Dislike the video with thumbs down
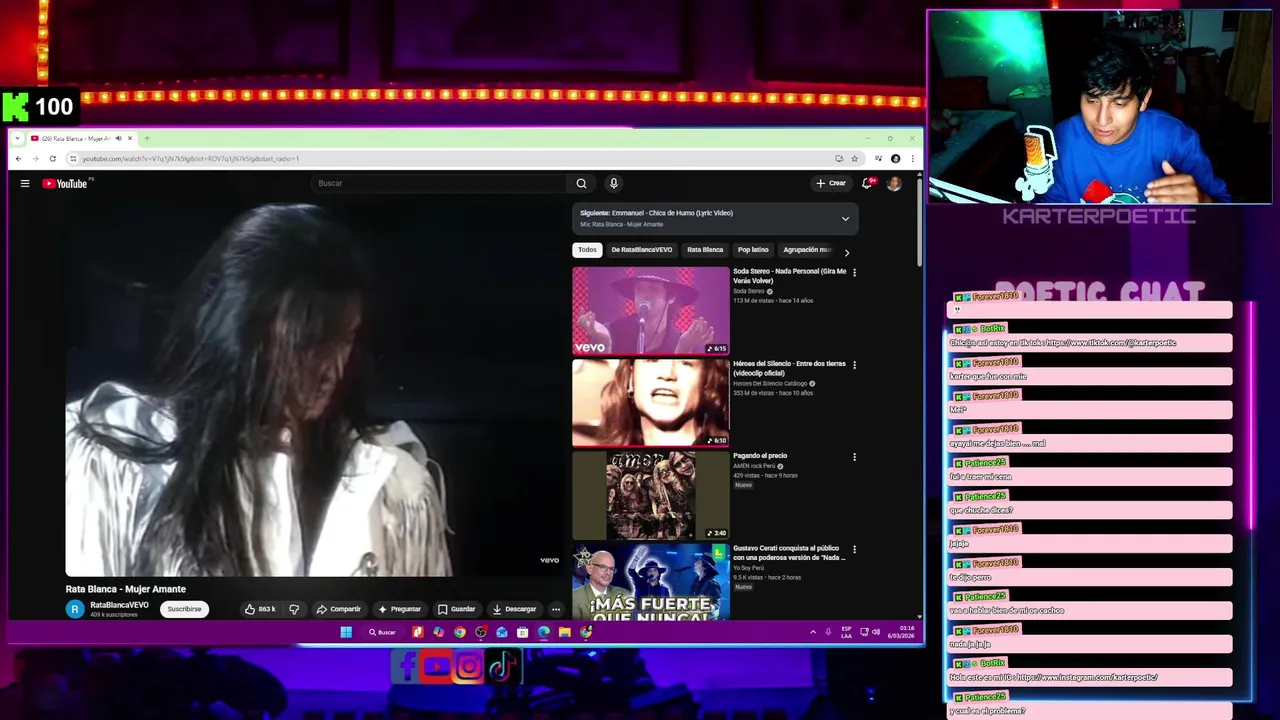Image resolution: width=1280 pixels, height=720 pixels. click(x=294, y=609)
